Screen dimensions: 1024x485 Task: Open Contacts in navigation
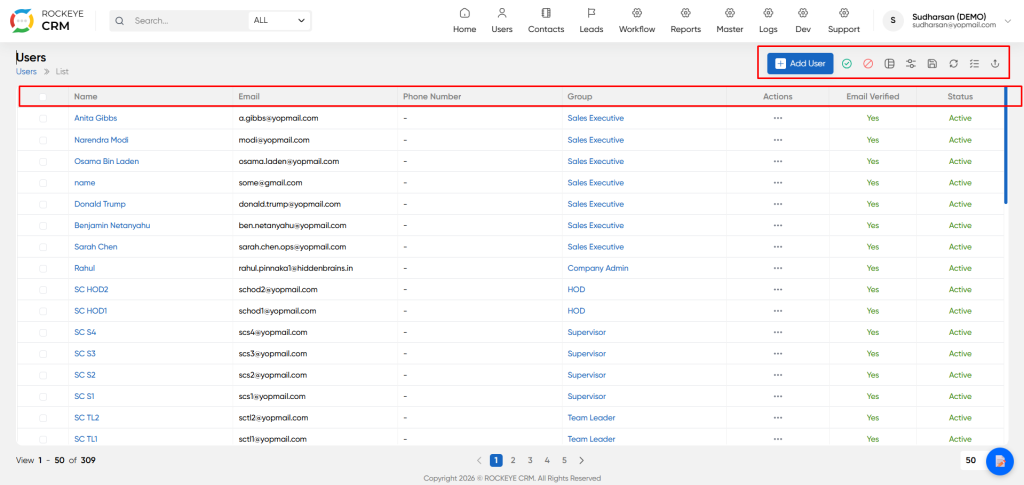546,21
